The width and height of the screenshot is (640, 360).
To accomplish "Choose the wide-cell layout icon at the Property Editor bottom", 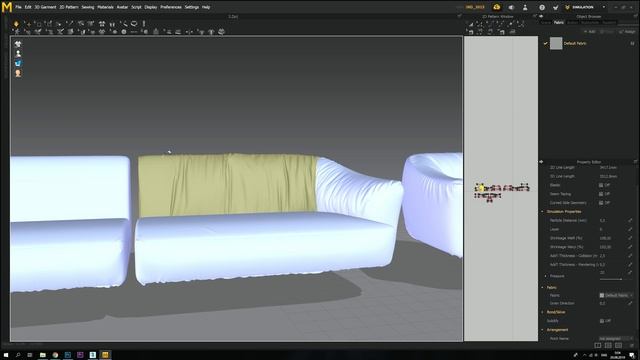I will (619, 345).
